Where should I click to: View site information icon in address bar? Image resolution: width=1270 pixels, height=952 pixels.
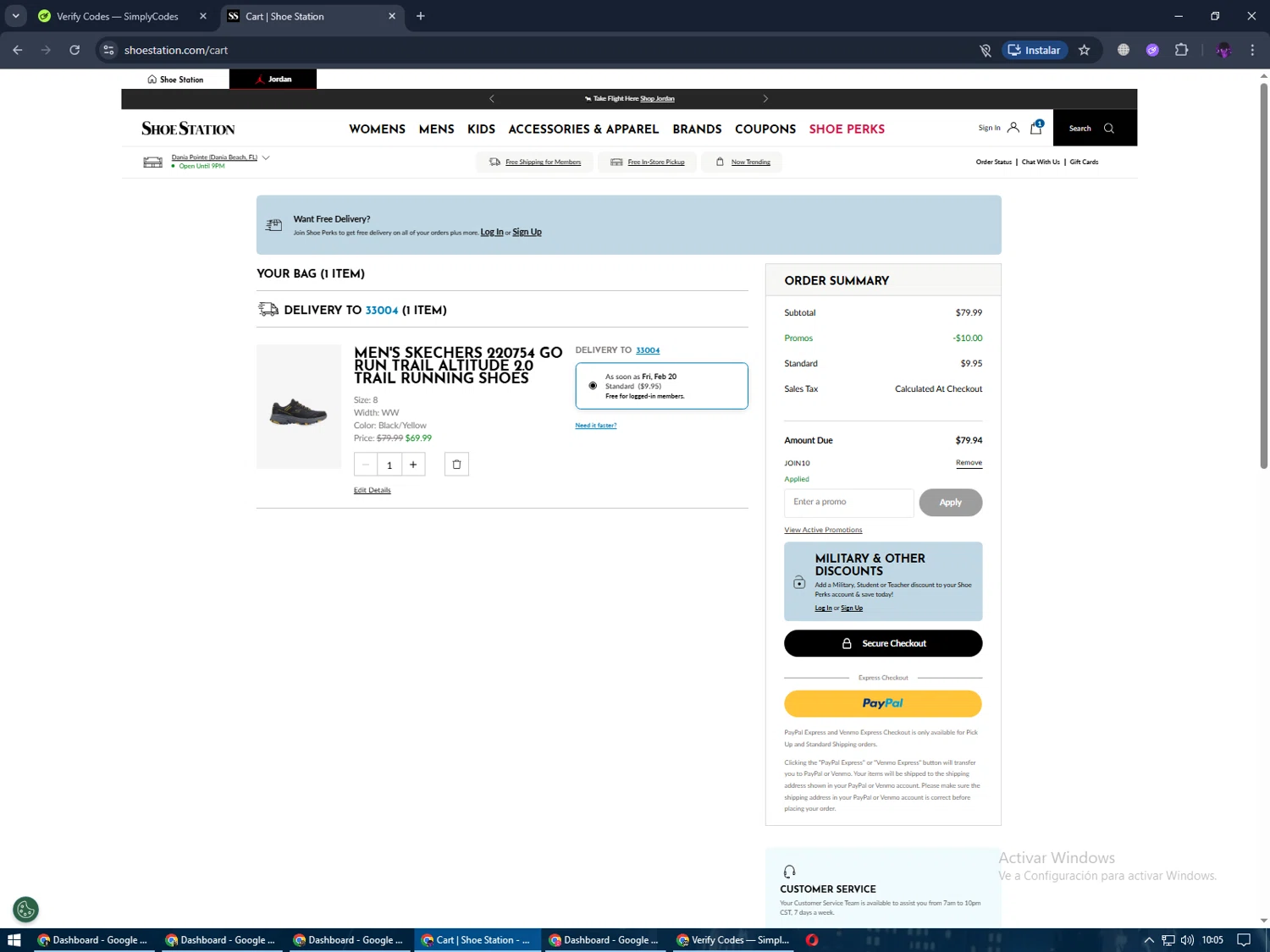point(108,50)
